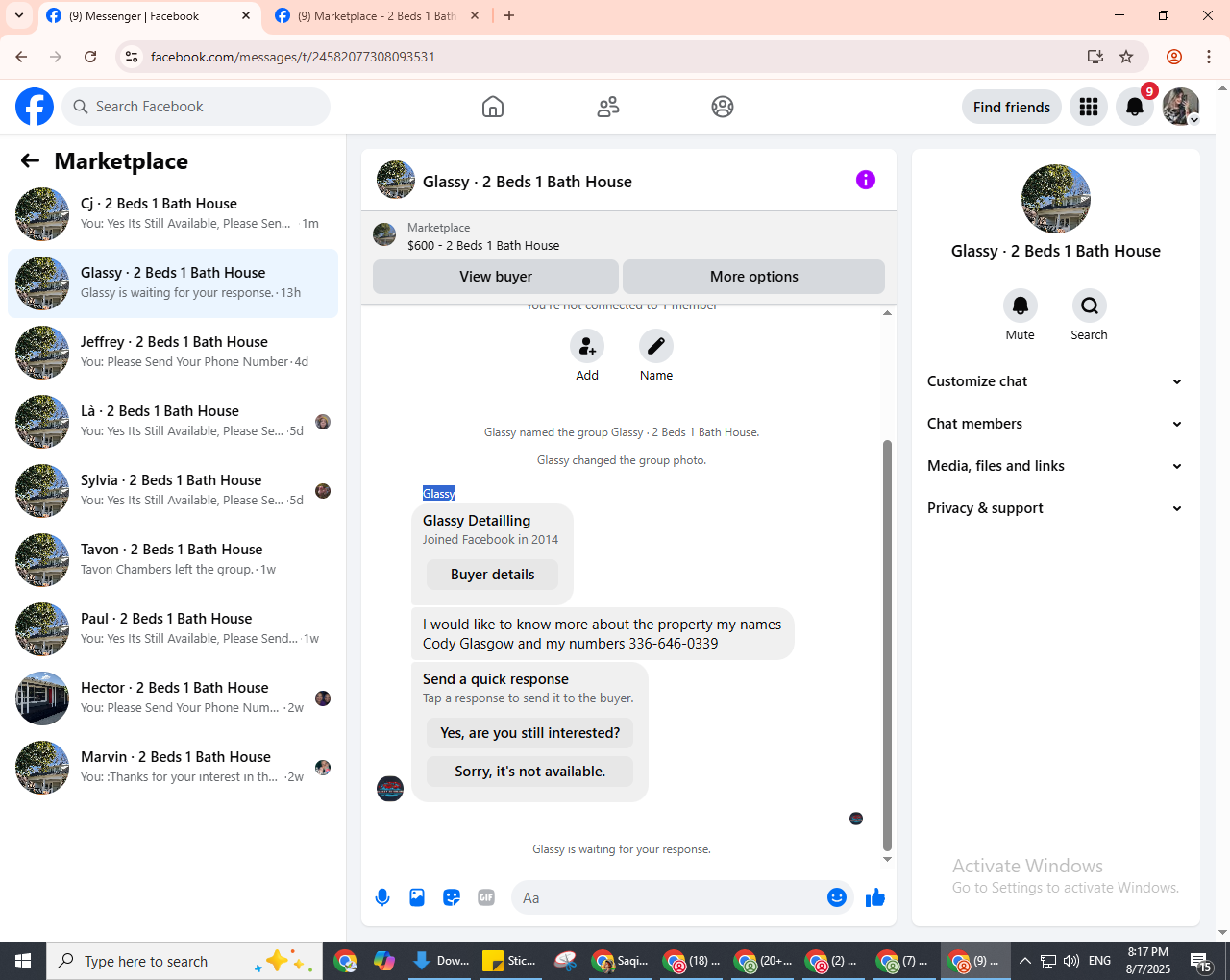
Task: Click the large group photo in details panel
Action: pyautogui.click(x=1056, y=199)
